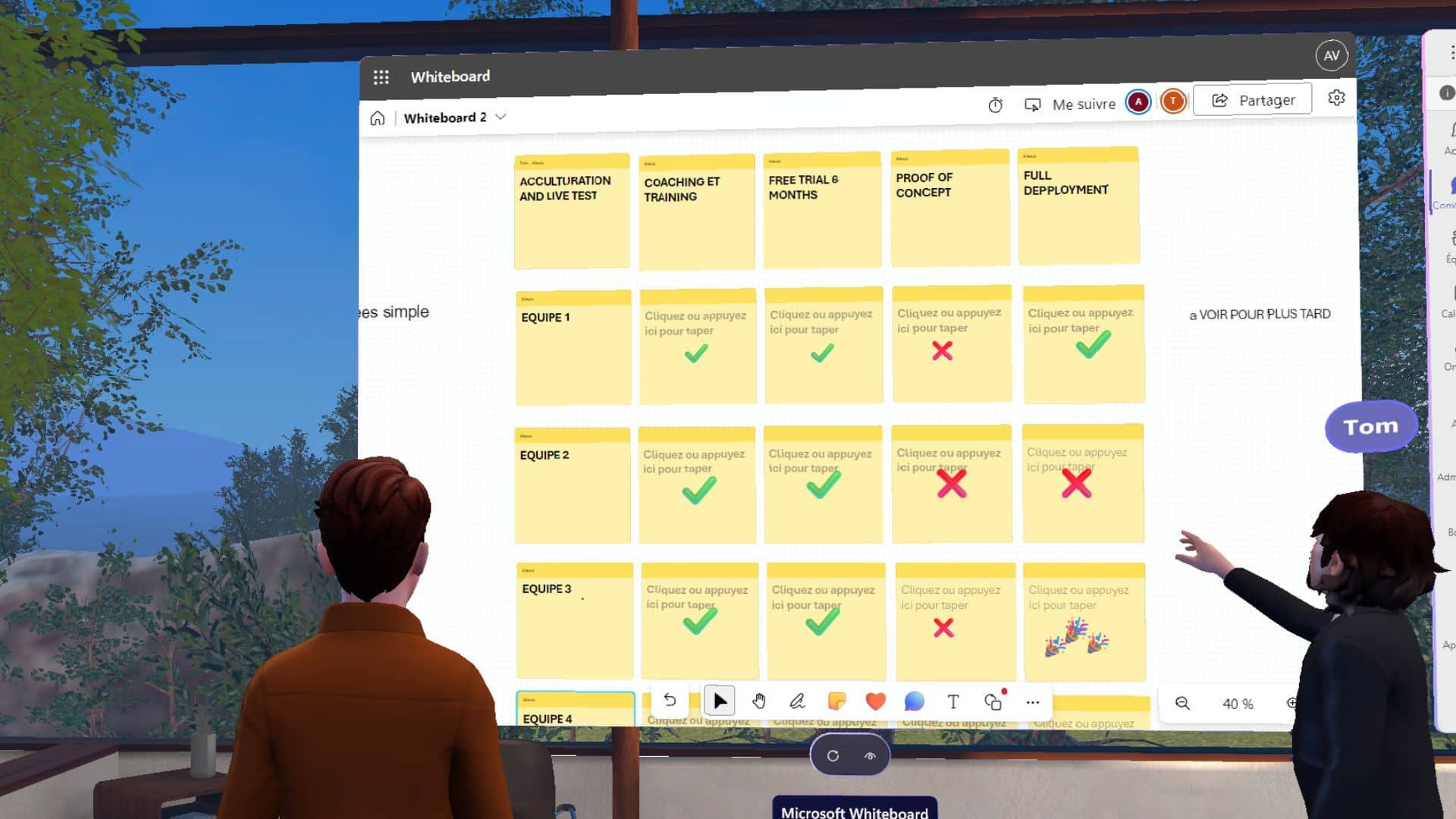Open more toolbar options ellipsis
The height and width of the screenshot is (819, 1456).
[1032, 702]
